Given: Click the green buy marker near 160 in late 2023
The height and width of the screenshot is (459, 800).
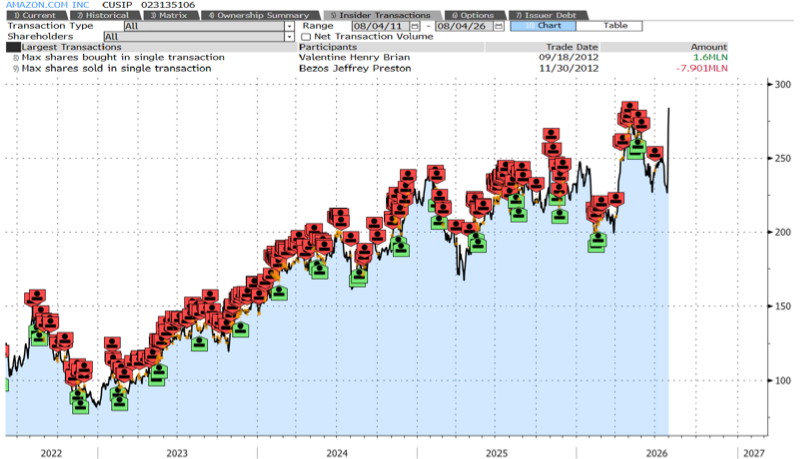Looking at the screenshot, I should (279, 292).
